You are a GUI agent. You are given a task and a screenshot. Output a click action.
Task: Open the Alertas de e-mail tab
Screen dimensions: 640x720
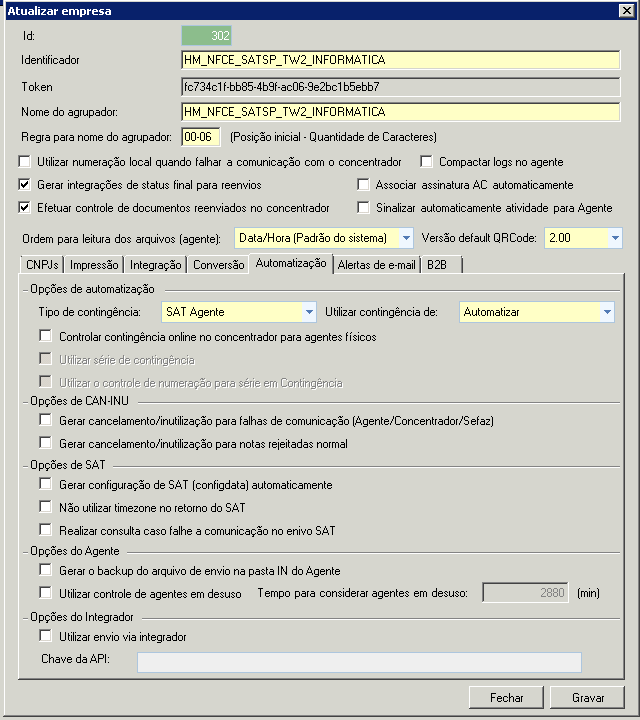376,265
